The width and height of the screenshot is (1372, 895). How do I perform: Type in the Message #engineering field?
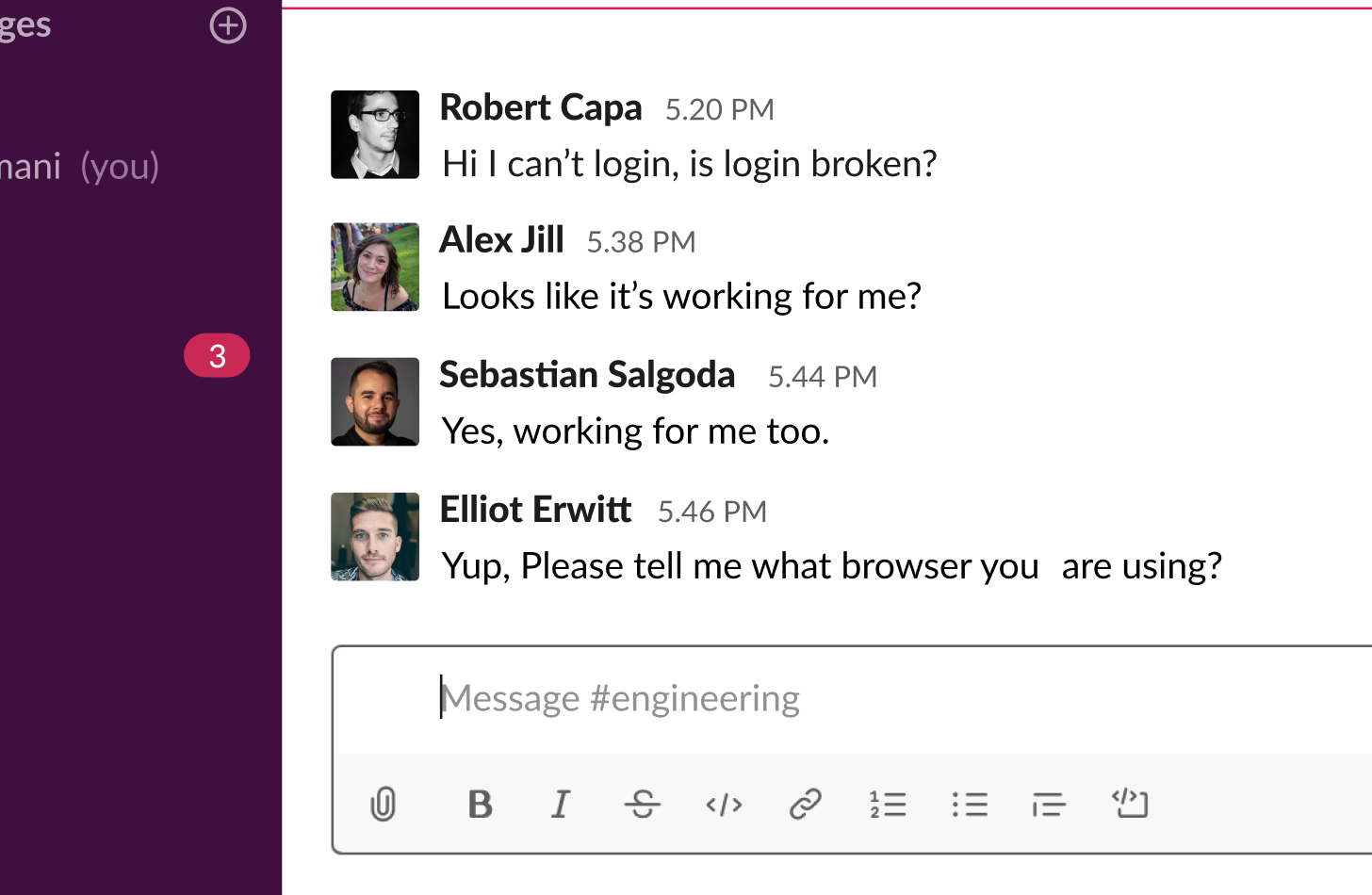848,699
